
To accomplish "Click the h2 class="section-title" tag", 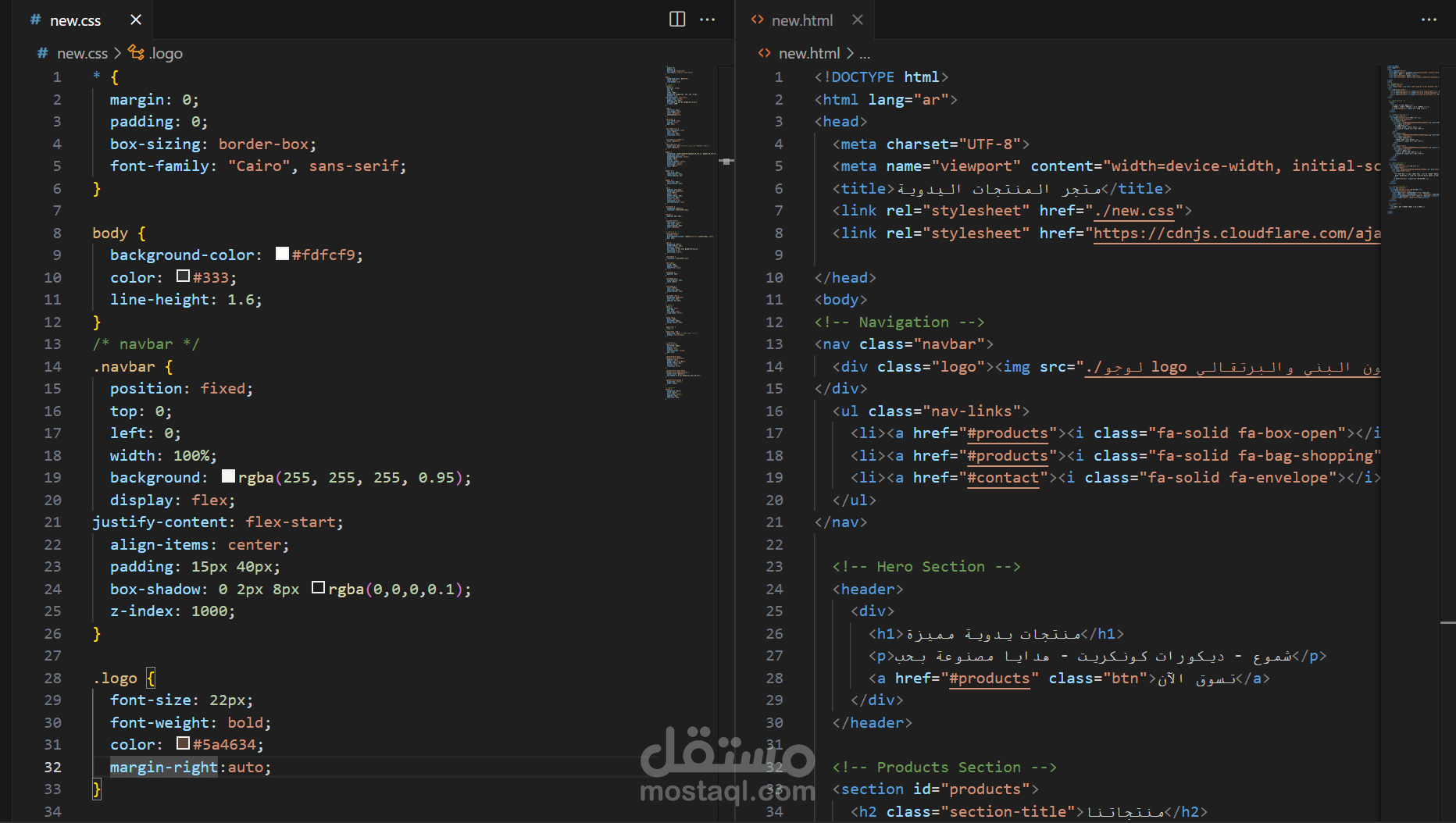I will [967, 812].
